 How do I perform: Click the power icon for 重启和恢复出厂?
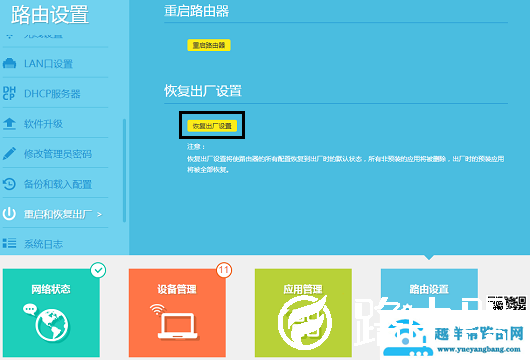coord(9,214)
